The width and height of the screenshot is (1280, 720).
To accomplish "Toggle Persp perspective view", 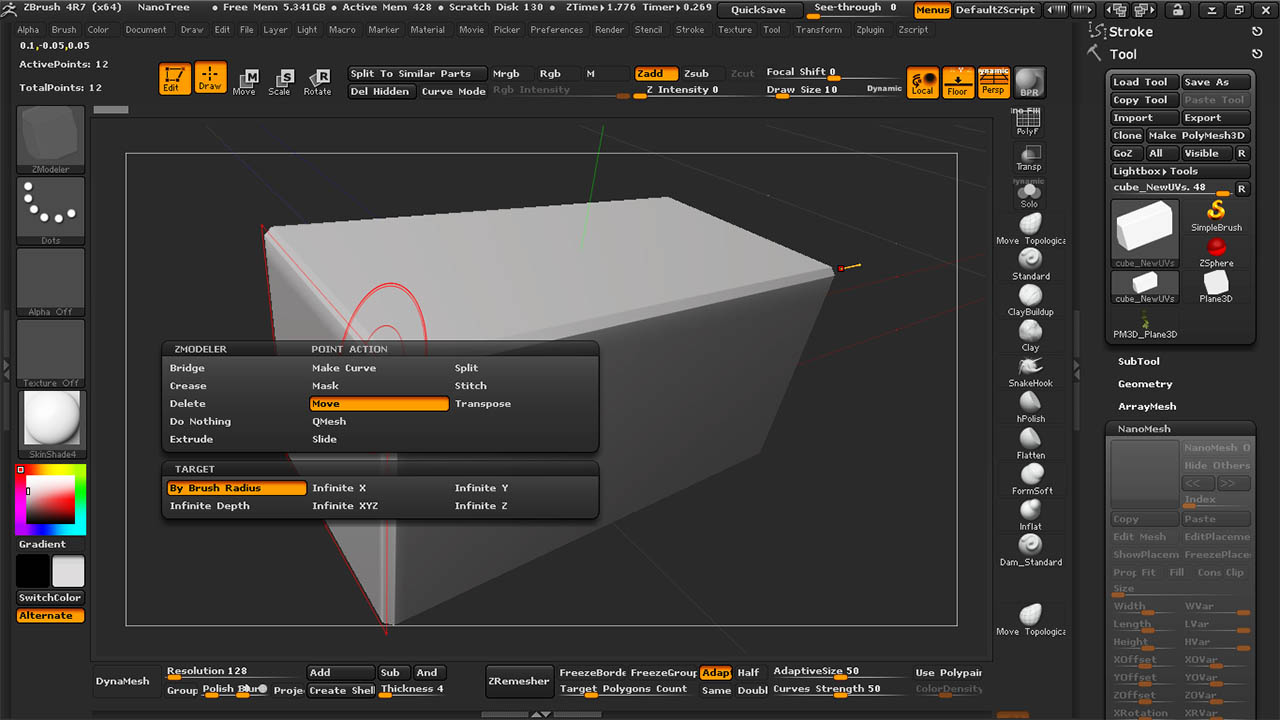I will click(x=993, y=82).
